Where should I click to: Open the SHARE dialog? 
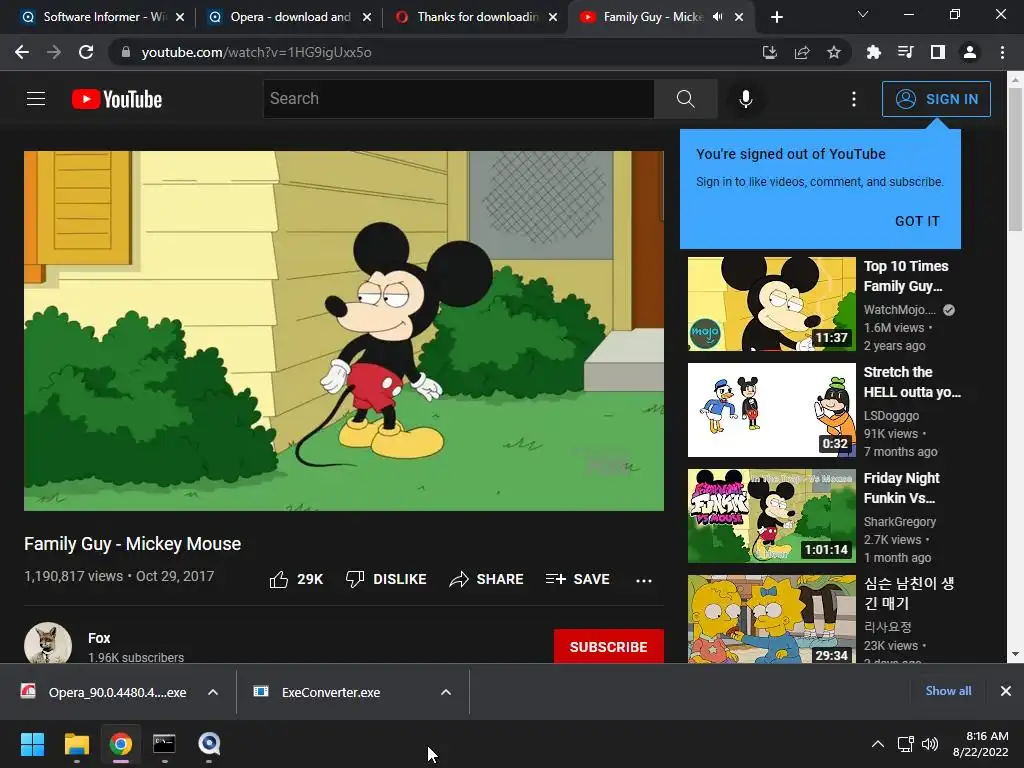pyautogui.click(x=487, y=579)
